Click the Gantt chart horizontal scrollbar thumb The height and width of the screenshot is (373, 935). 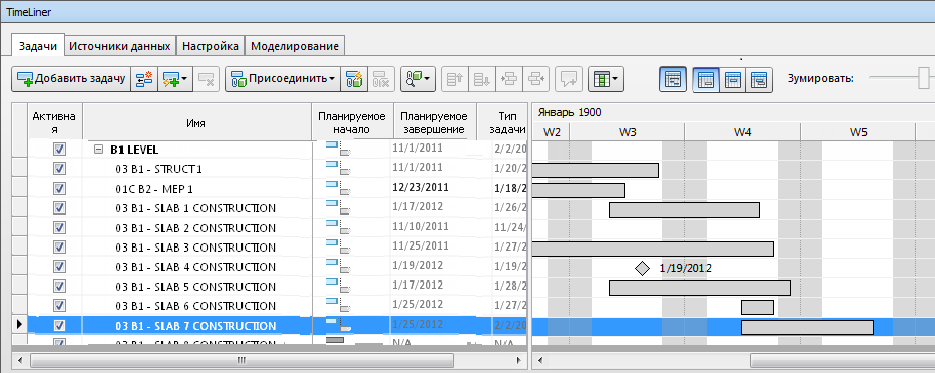point(843,360)
